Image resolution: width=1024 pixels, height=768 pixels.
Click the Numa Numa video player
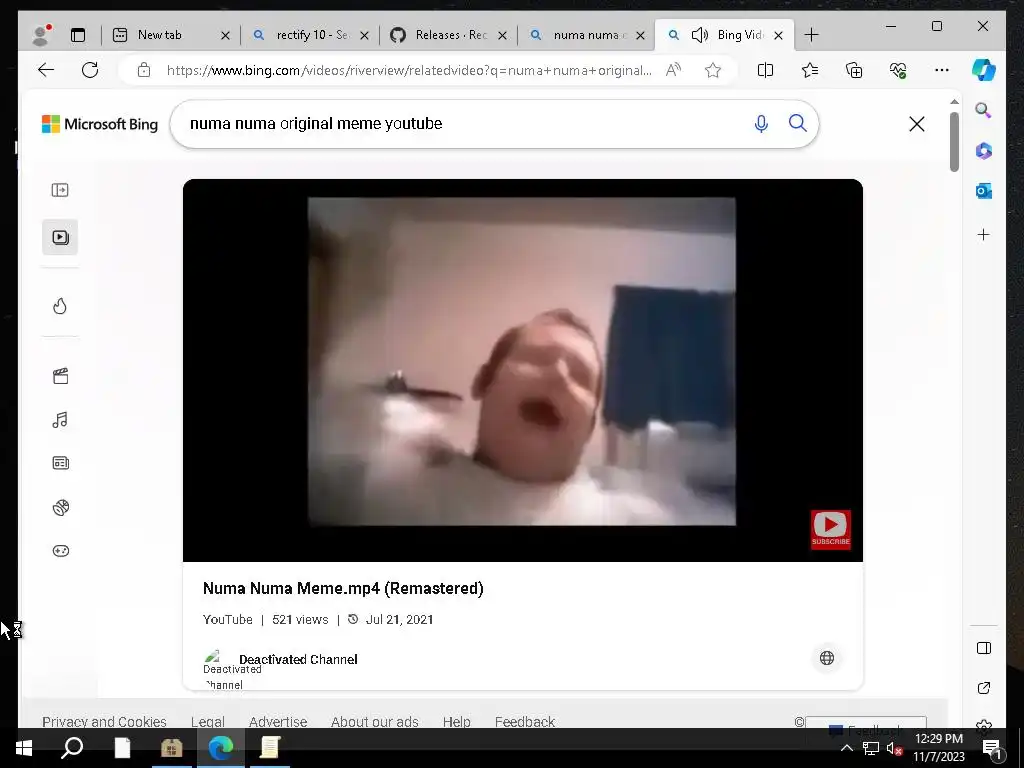tap(522, 370)
